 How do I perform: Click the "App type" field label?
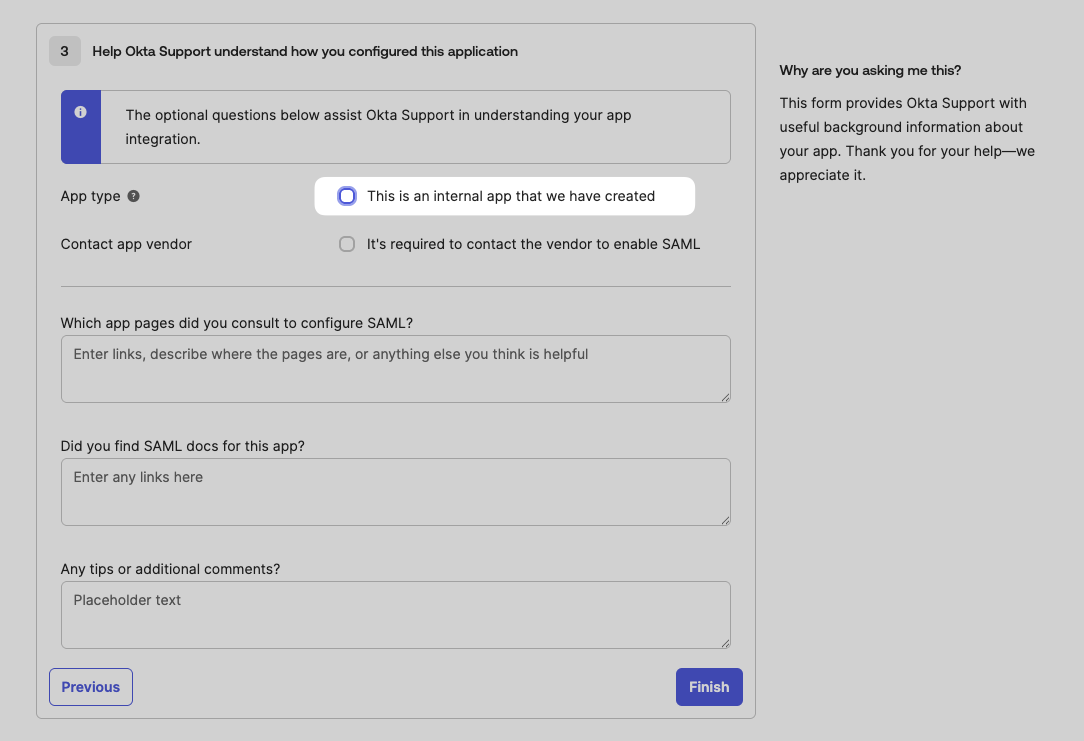[90, 196]
